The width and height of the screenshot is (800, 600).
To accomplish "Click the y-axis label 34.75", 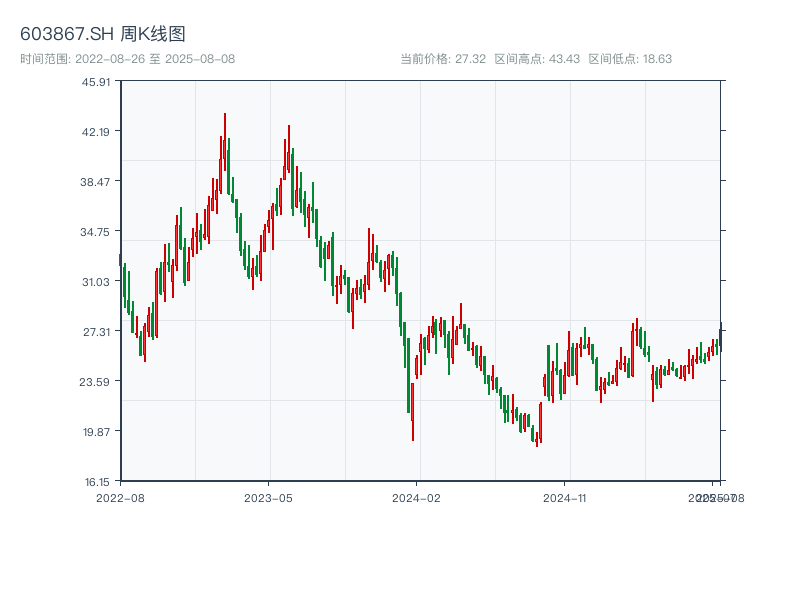I will 95,232.
